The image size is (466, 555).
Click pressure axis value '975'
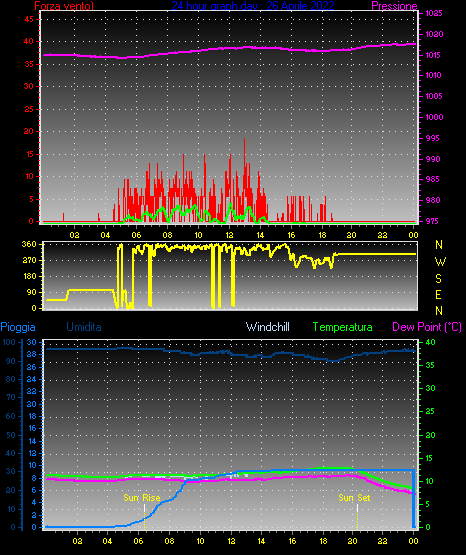[x=432, y=221]
